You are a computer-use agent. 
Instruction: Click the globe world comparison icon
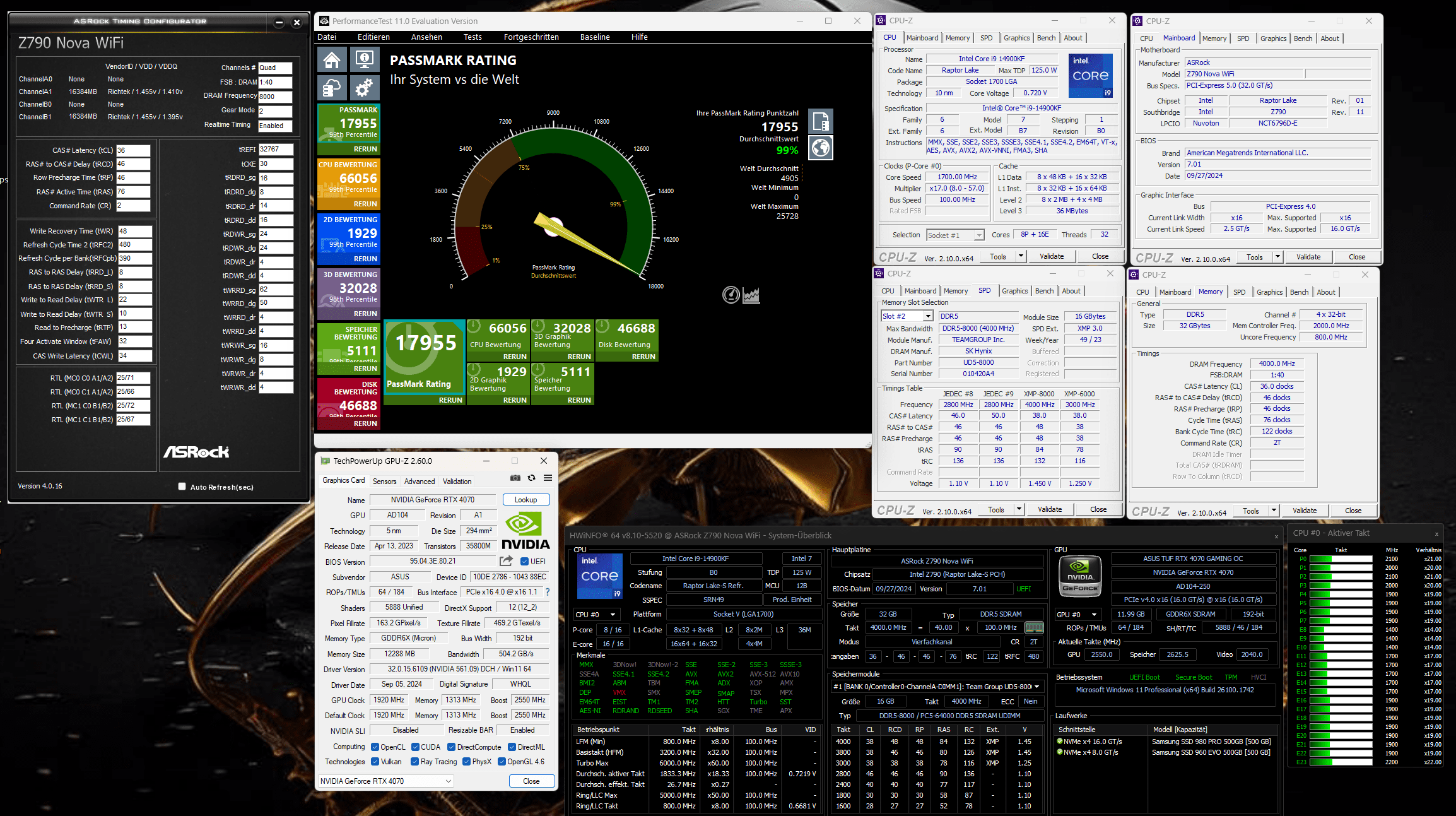pyautogui.click(x=821, y=148)
